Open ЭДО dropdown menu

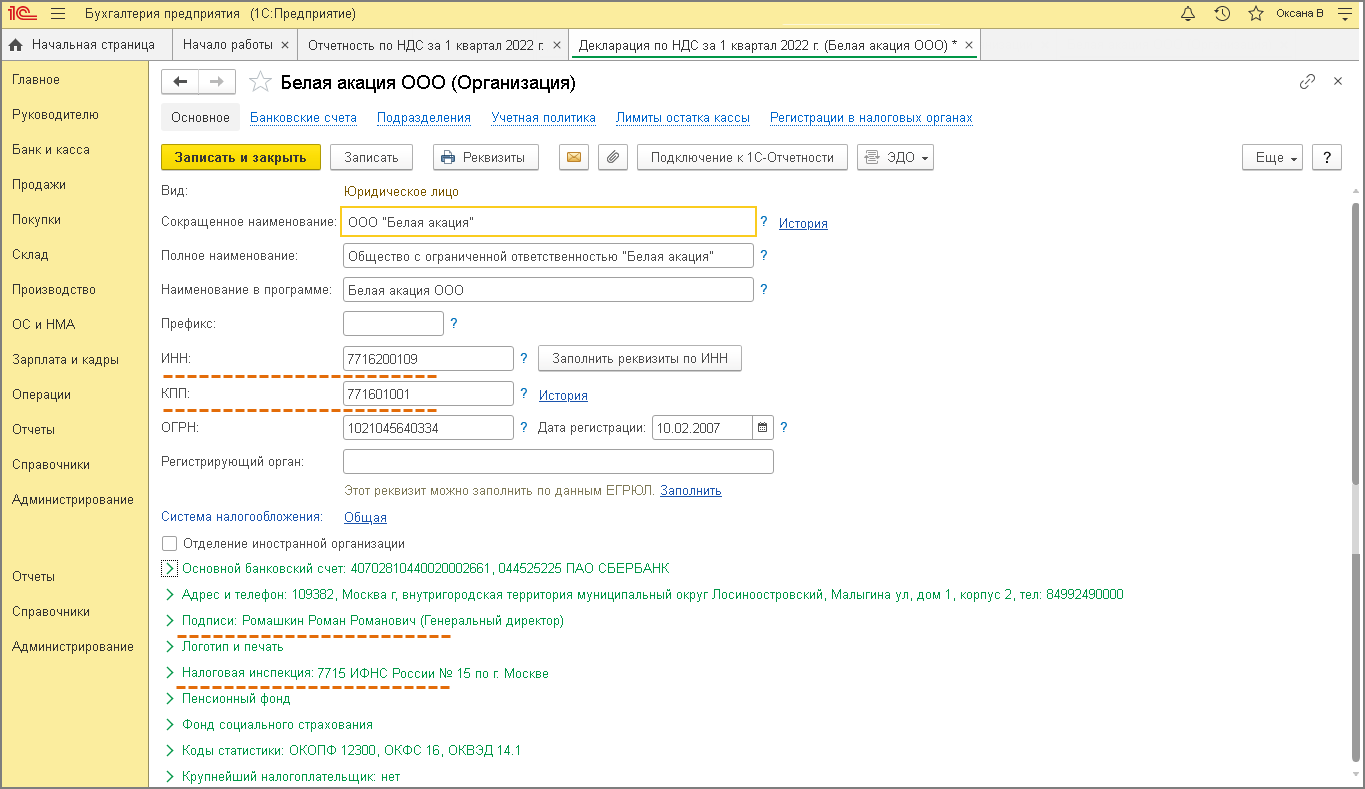(x=895, y=157)
